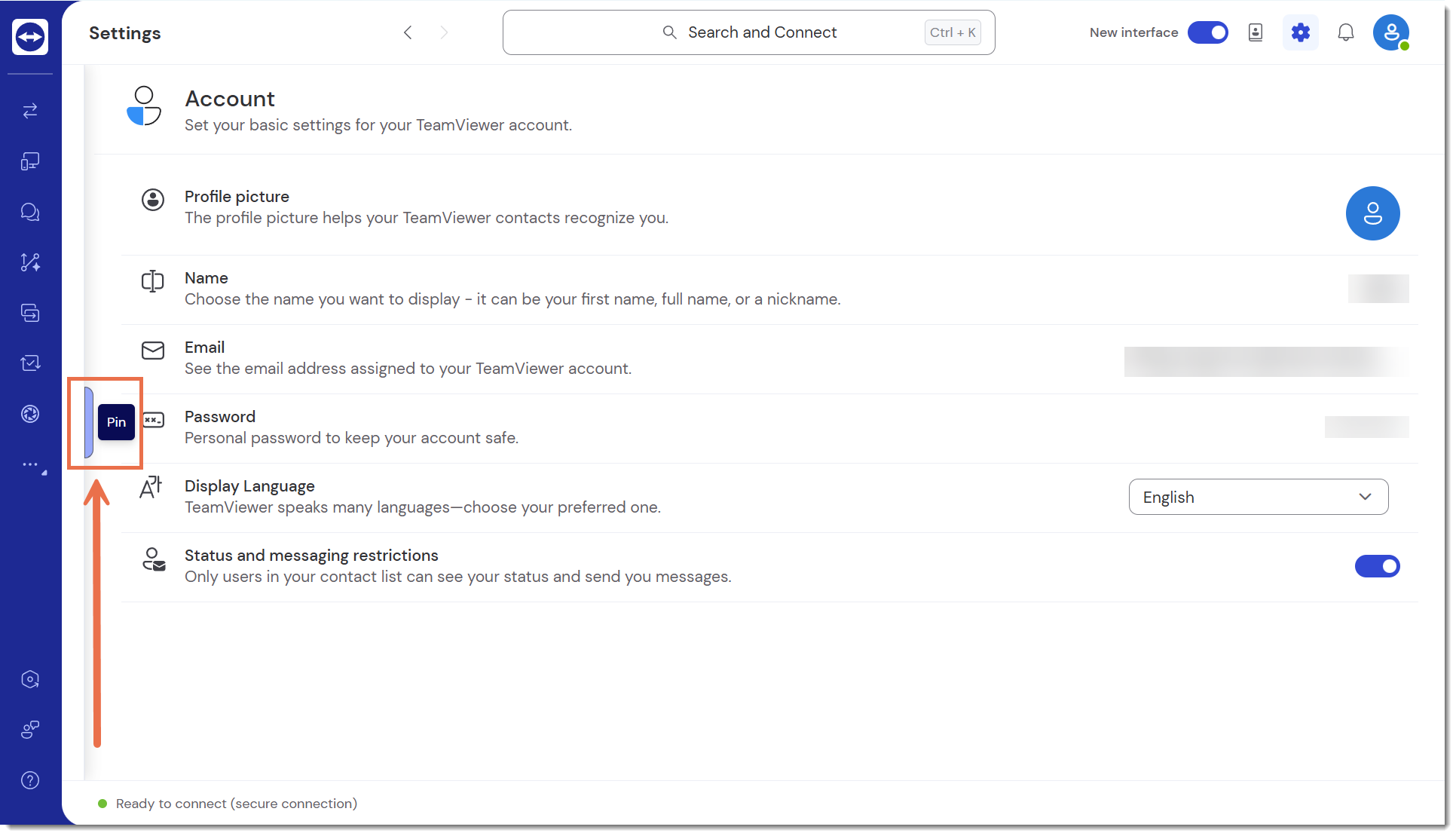Toggle the New interface switch

click(1207, 32)
